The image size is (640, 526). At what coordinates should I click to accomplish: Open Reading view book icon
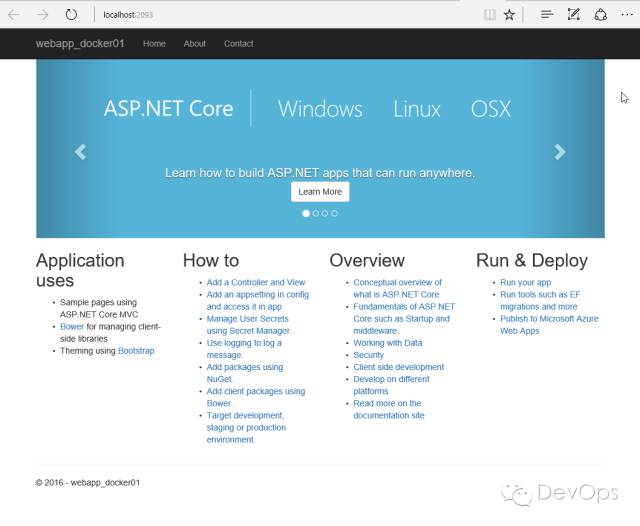[x=490, y=15]
